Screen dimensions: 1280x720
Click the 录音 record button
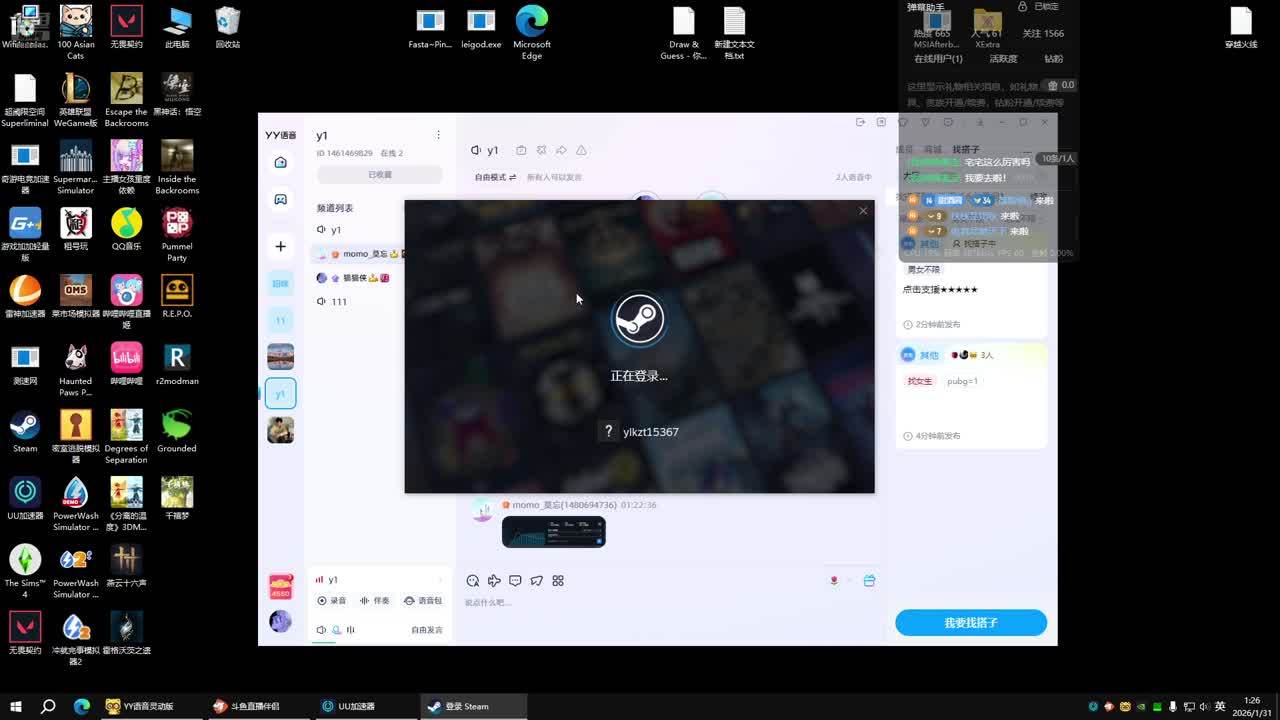pyautogui.click(x=332, y=601)
